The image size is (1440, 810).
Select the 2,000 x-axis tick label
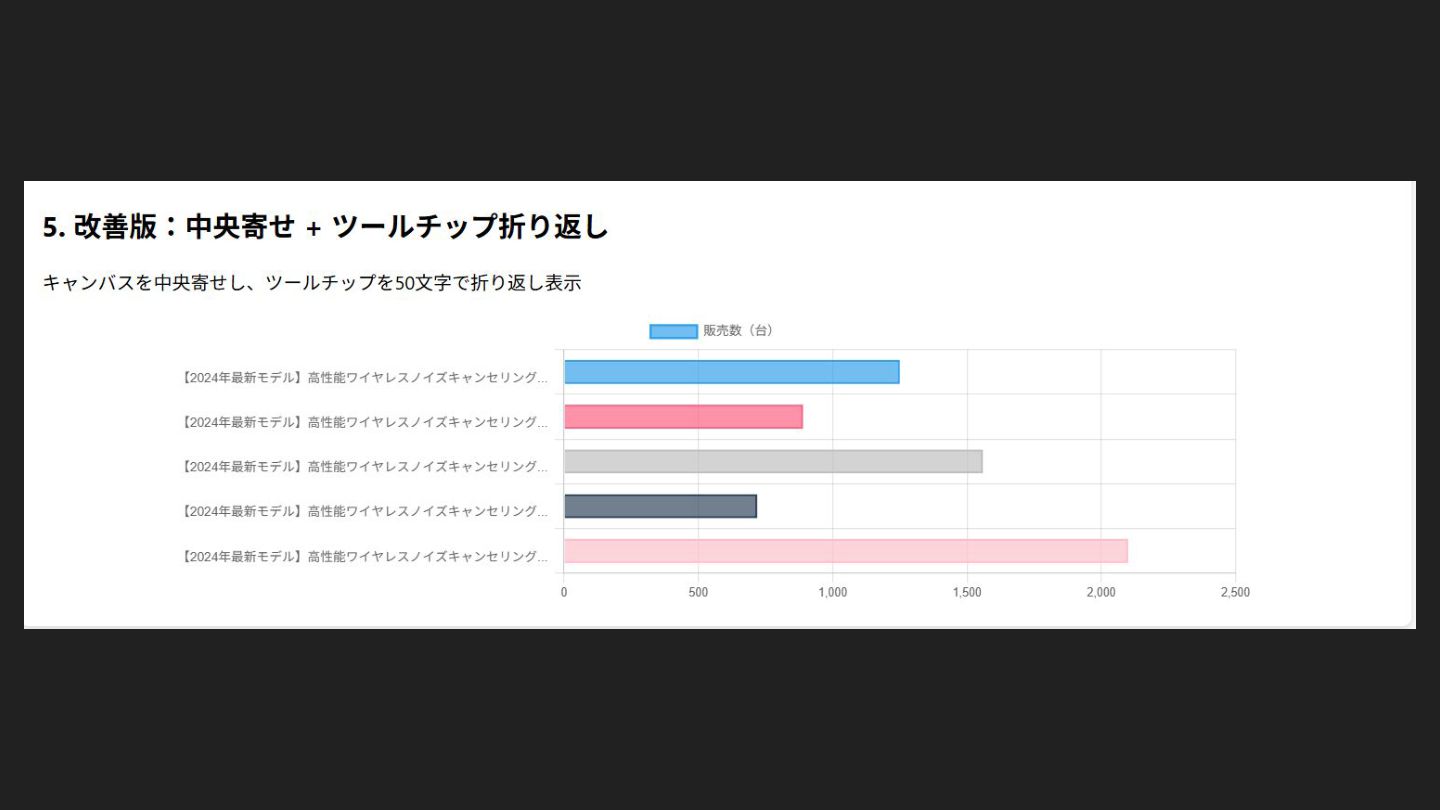pos(1101,593)
